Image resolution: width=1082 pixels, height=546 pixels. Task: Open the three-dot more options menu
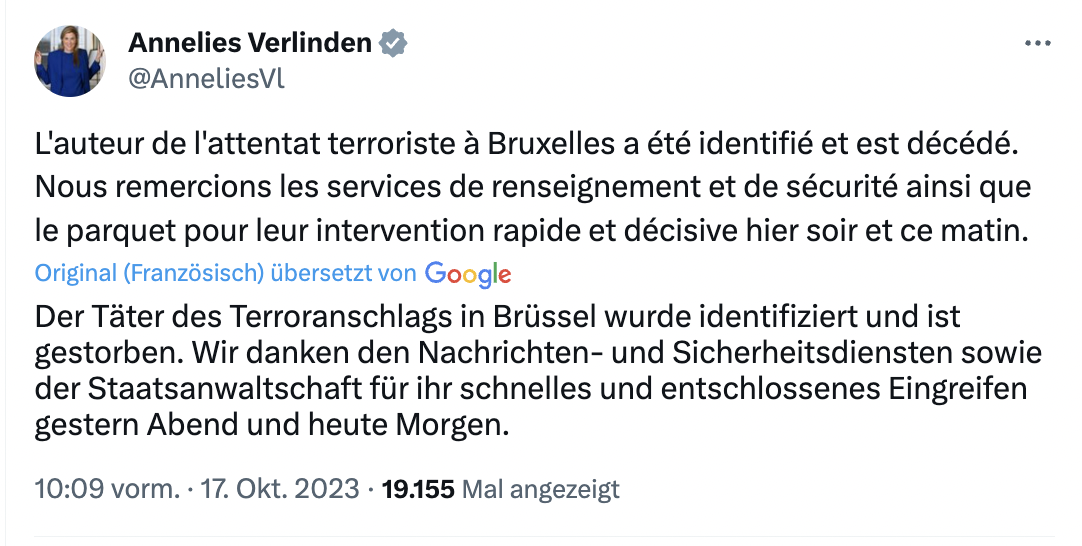pyautogui.click(x=1039, y=44)
